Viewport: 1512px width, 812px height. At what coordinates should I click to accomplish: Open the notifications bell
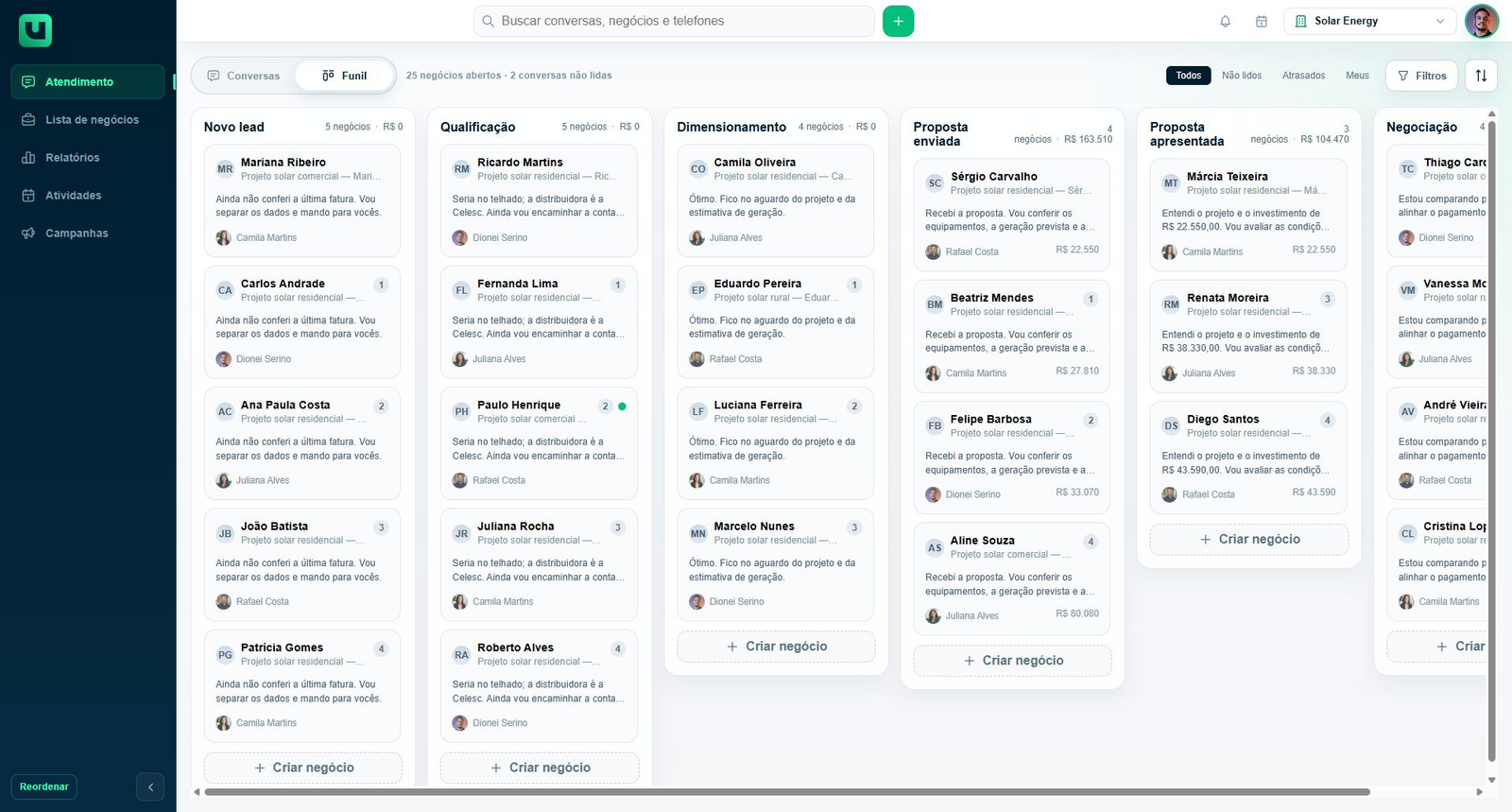tap(1225, 21)
